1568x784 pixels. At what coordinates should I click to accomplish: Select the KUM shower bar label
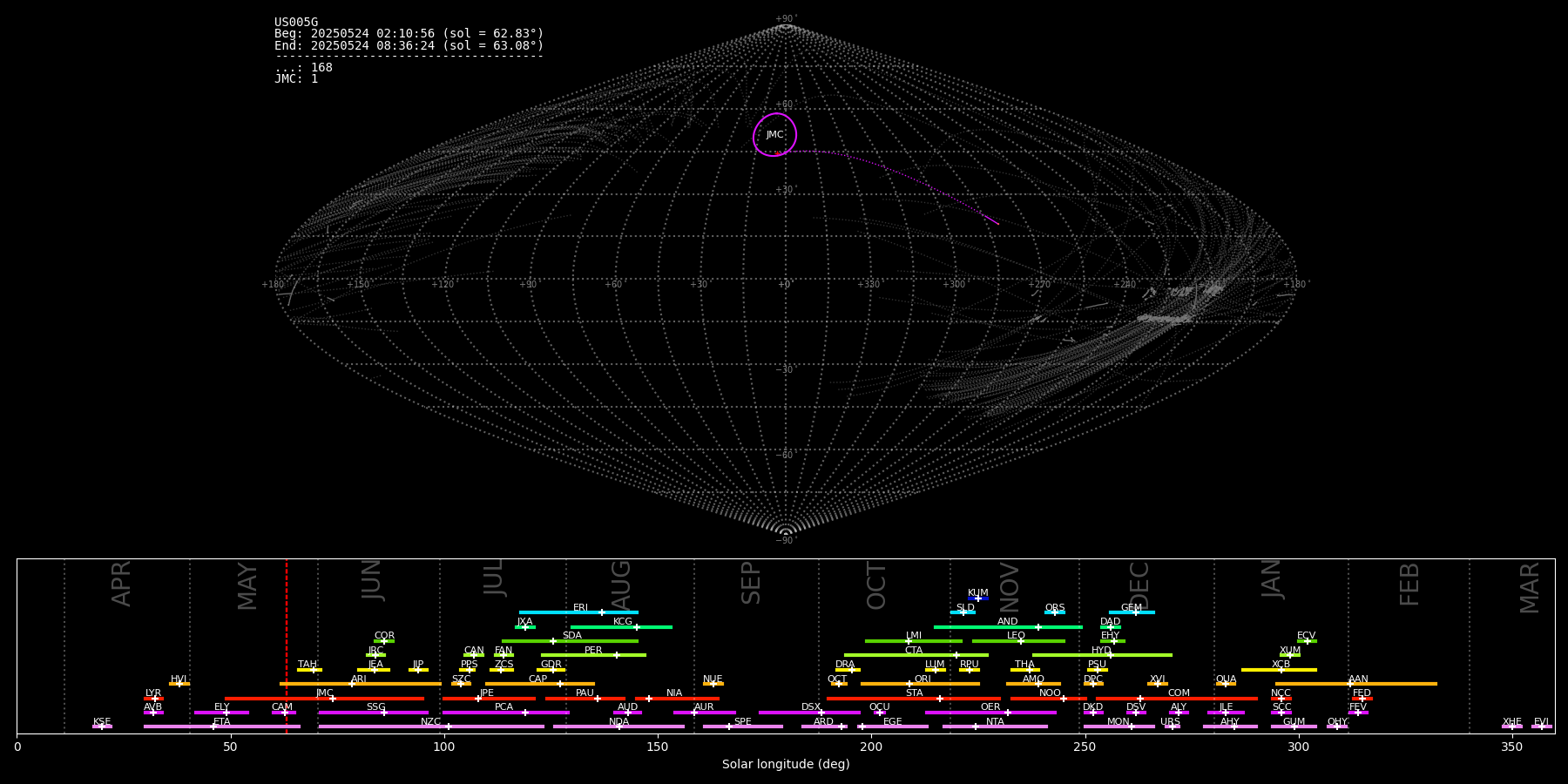[978, 593]
